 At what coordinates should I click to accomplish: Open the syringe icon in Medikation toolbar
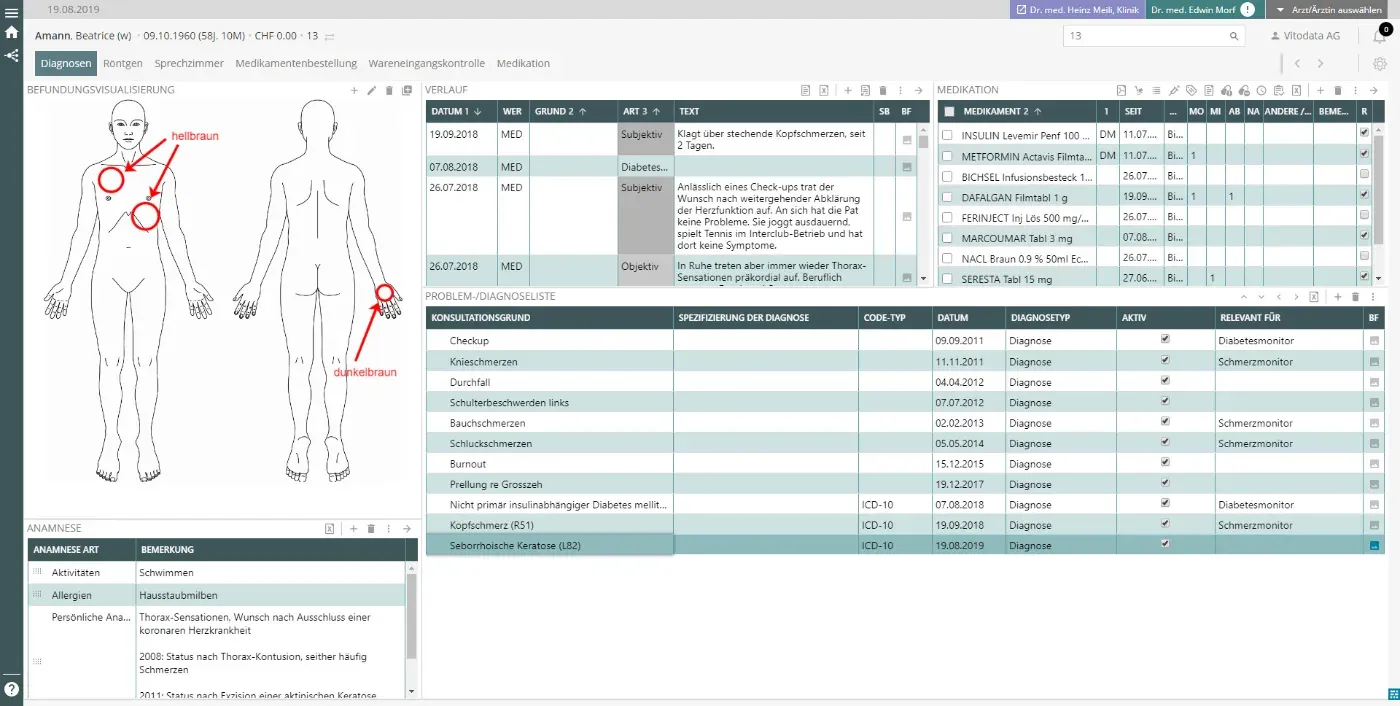point(1174,90)
